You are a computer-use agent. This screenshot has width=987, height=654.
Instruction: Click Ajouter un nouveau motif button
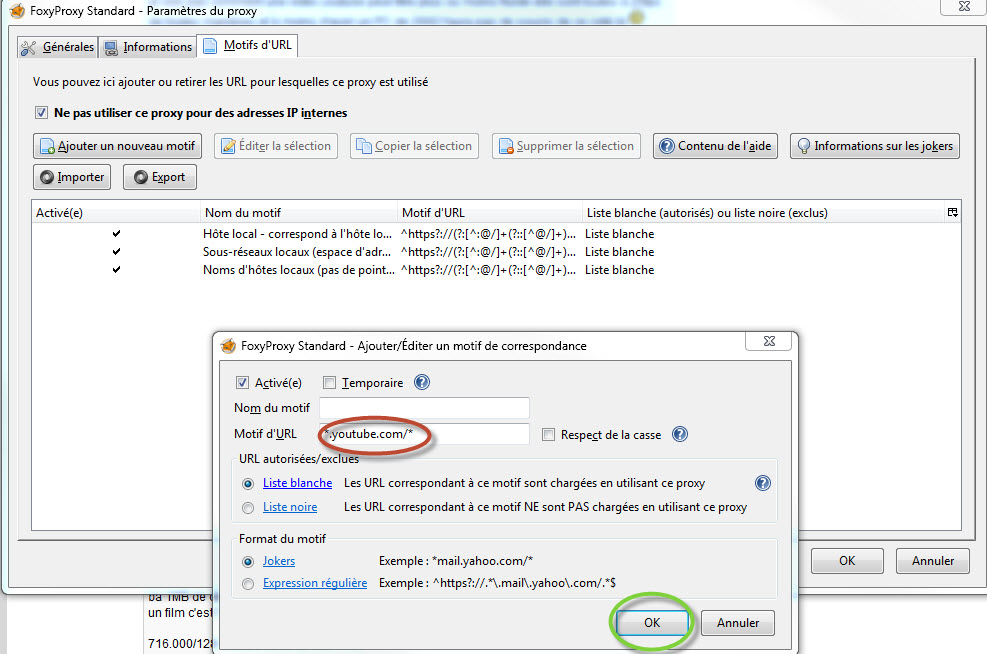coord(118,146)
